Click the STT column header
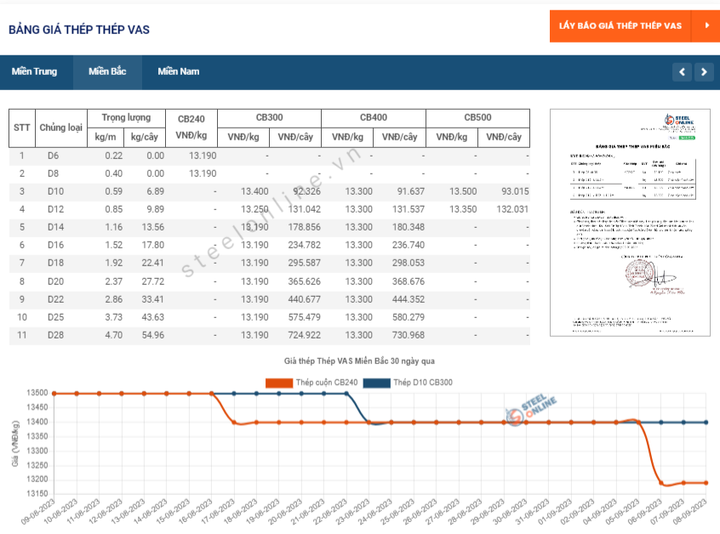720x534 pixels. click(22, 128)
